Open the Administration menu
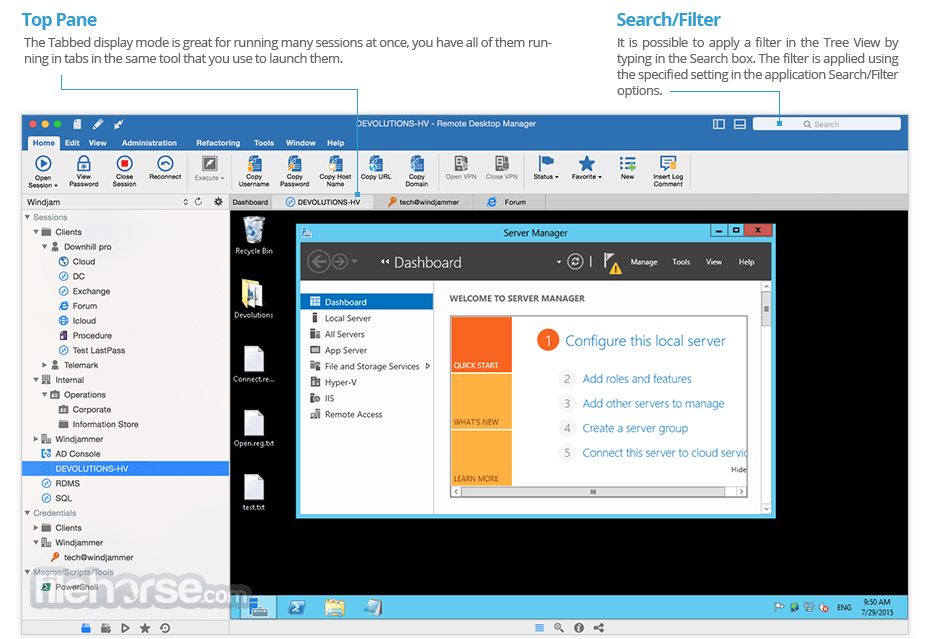 click(149, 143)
